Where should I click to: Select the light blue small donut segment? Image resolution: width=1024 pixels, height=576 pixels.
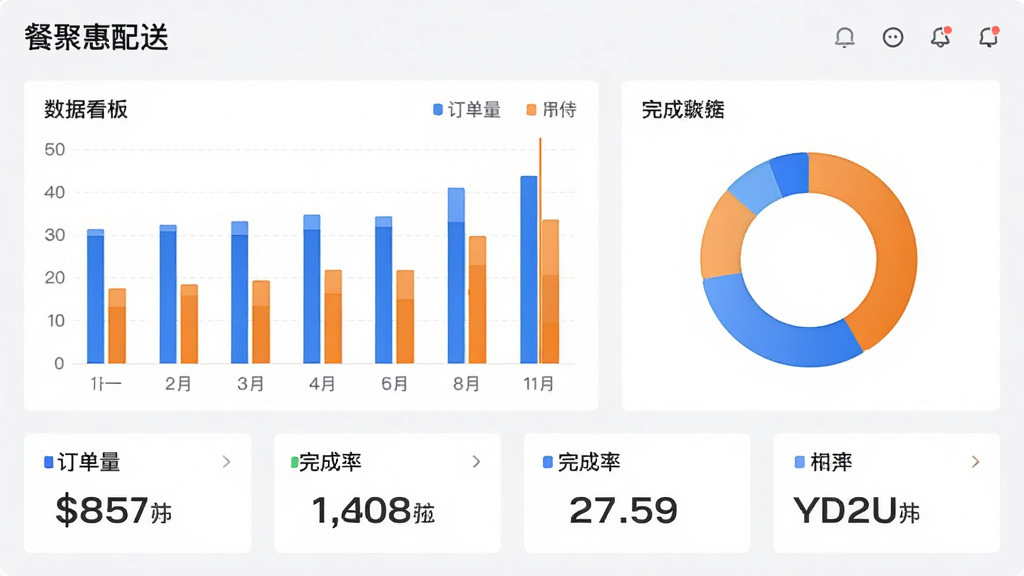point(754,188)
